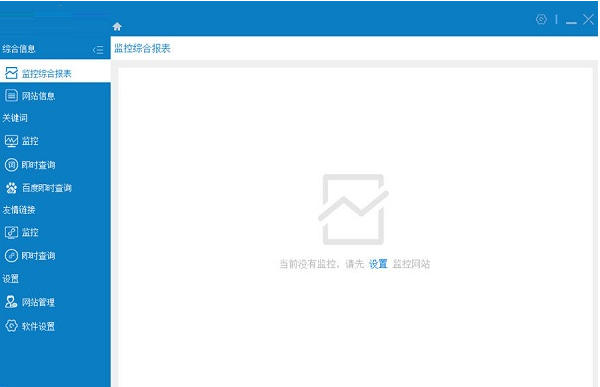Click the blue 设置 link in the empty message
Screen dimensions: 600x387
378,264
